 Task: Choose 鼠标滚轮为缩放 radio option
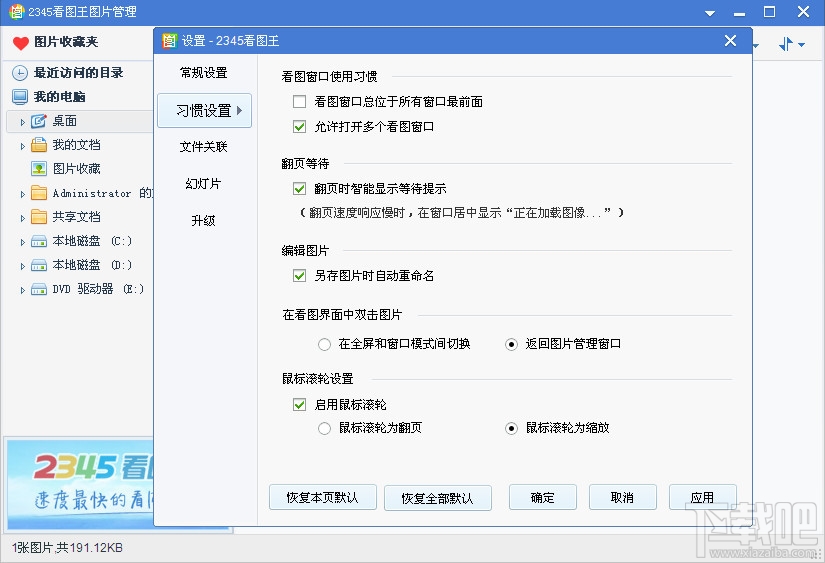[x=511, y=428]
